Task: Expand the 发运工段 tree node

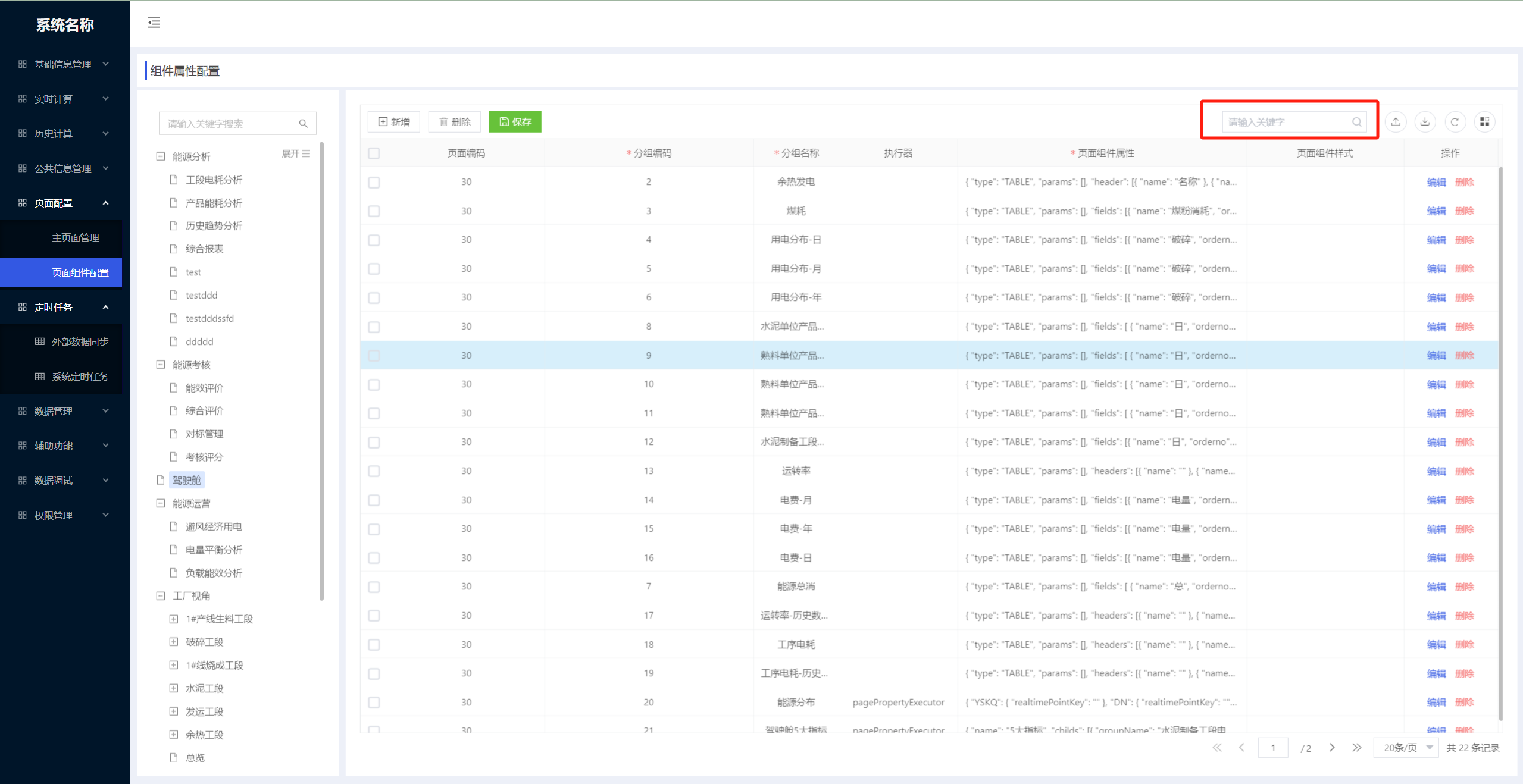Action: 174,711
